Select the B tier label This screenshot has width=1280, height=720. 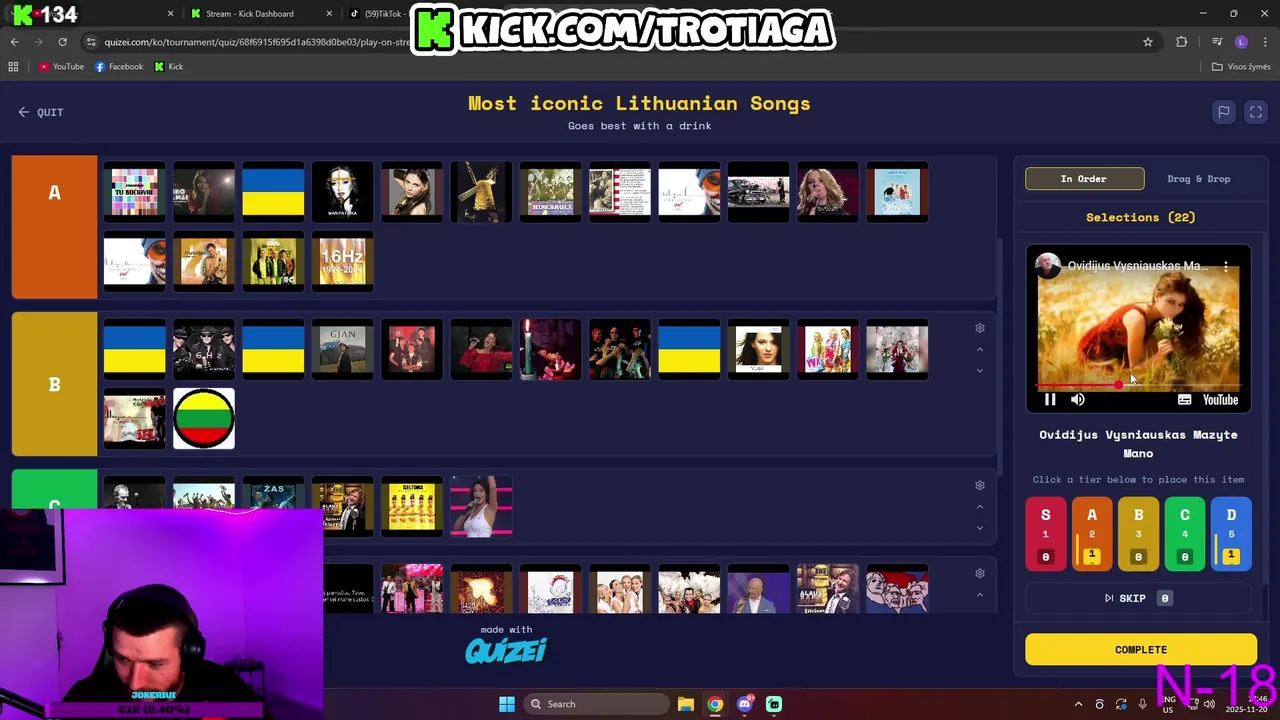[x=54, y=384]
